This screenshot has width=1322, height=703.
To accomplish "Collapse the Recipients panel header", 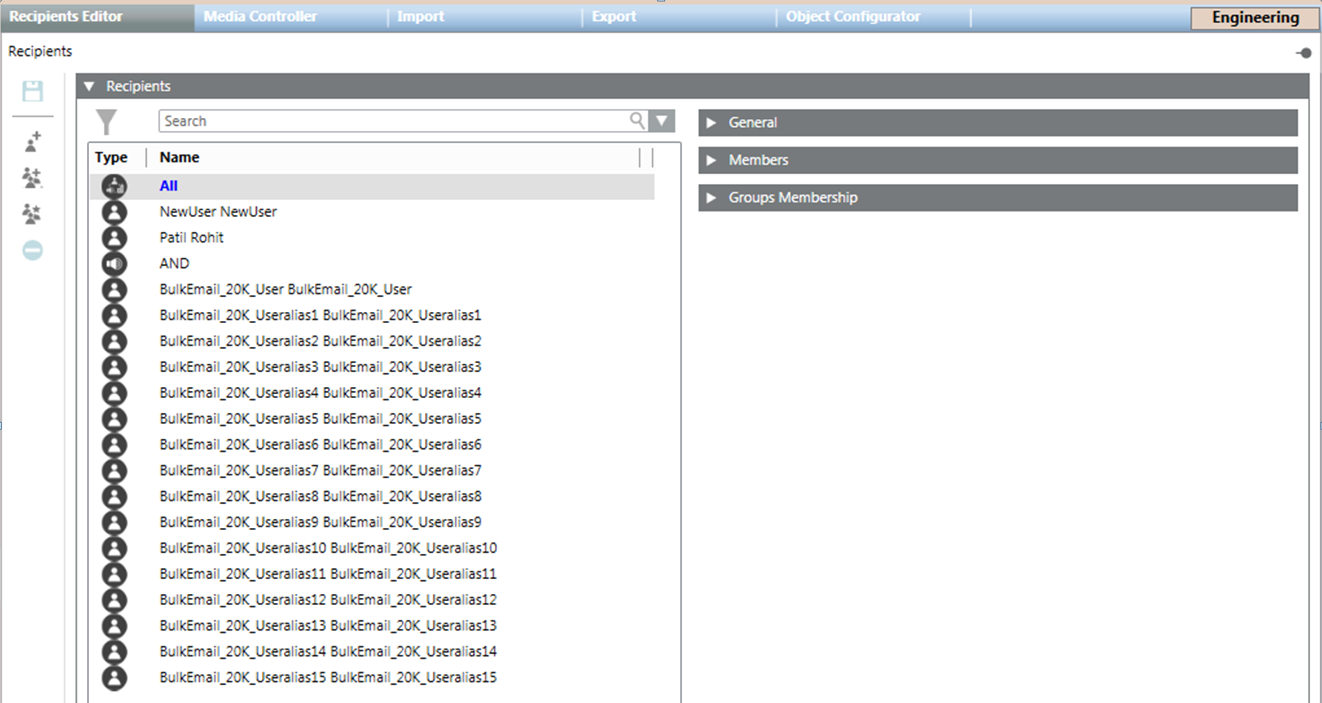I will pos(89,87).
